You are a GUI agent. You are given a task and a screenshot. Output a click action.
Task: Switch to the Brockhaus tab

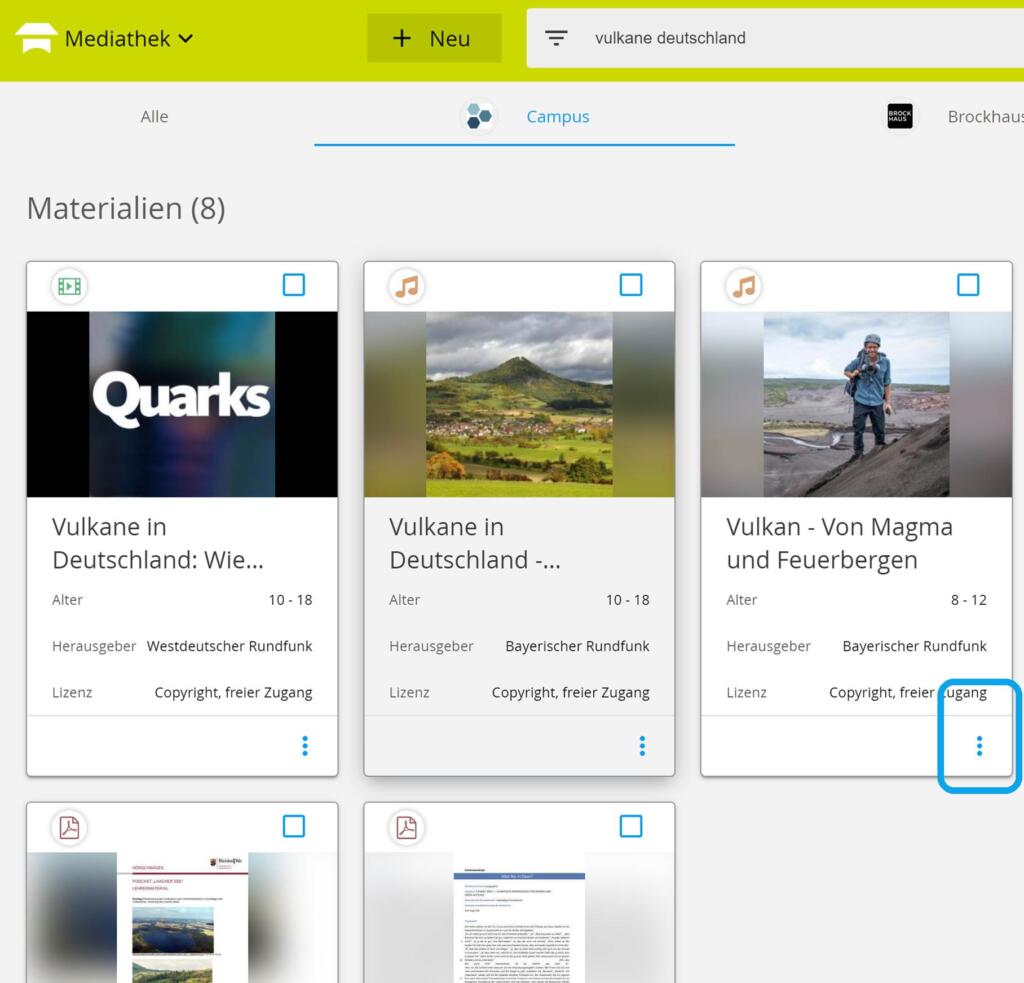[985, 116]
